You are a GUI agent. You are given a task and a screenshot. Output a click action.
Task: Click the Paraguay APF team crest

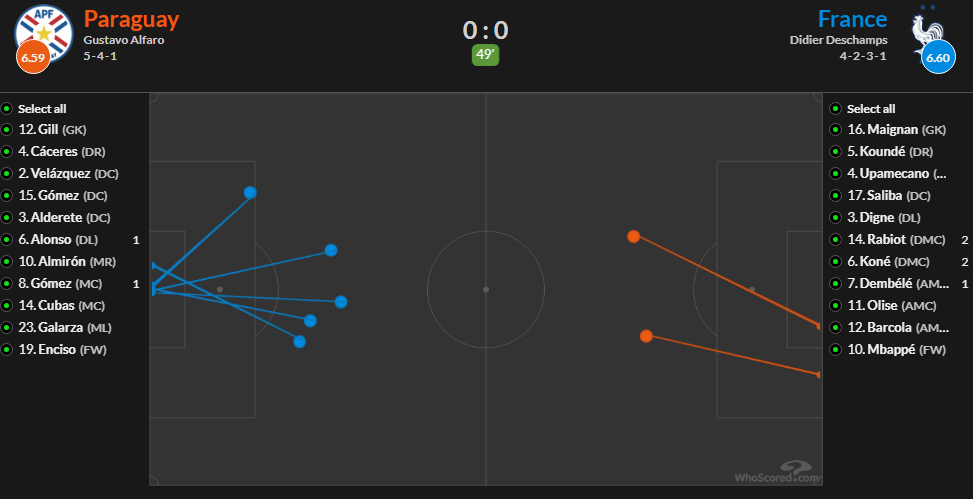44,32
